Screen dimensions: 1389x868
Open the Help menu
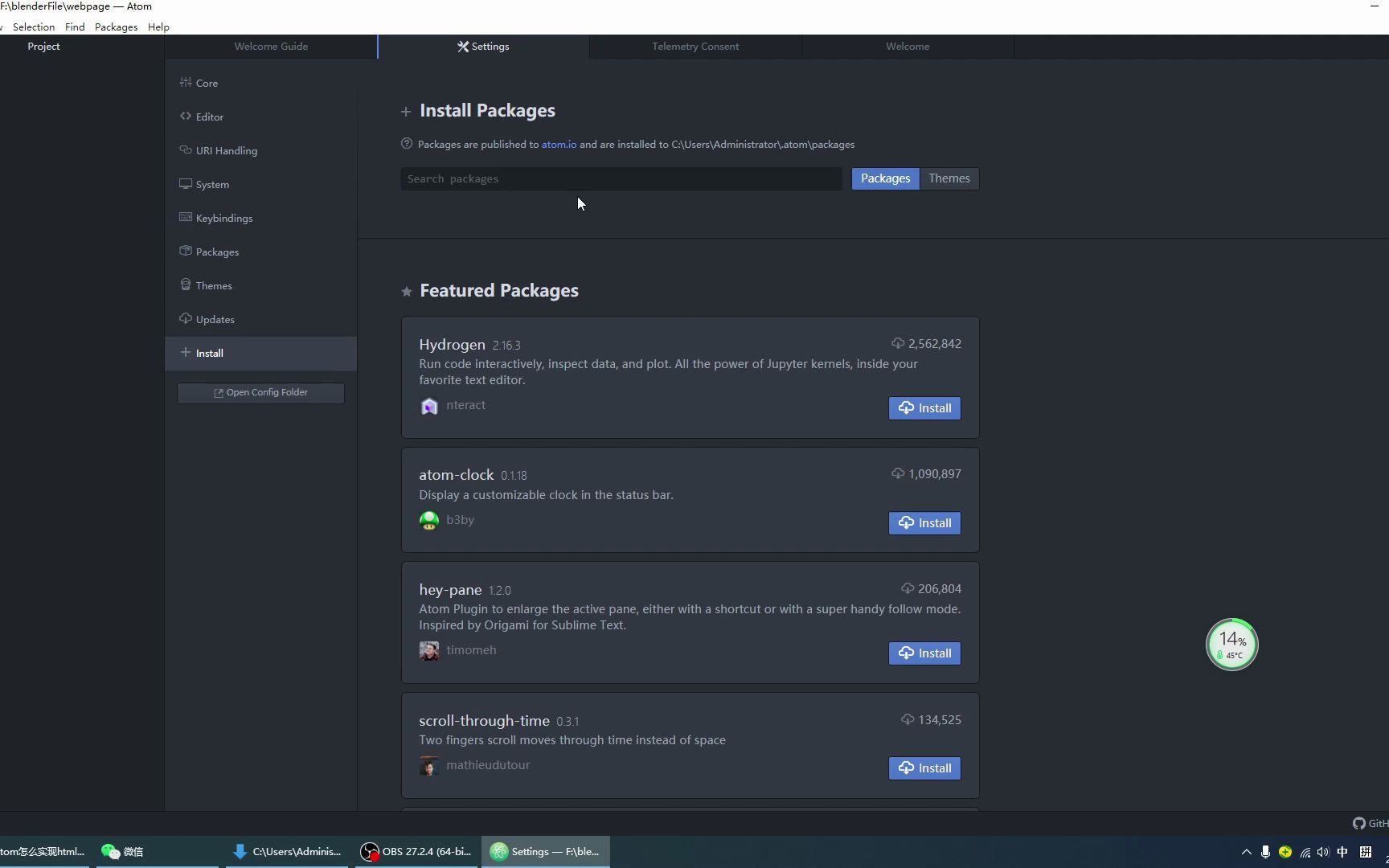pyautogui.click(x=158, y=27)
